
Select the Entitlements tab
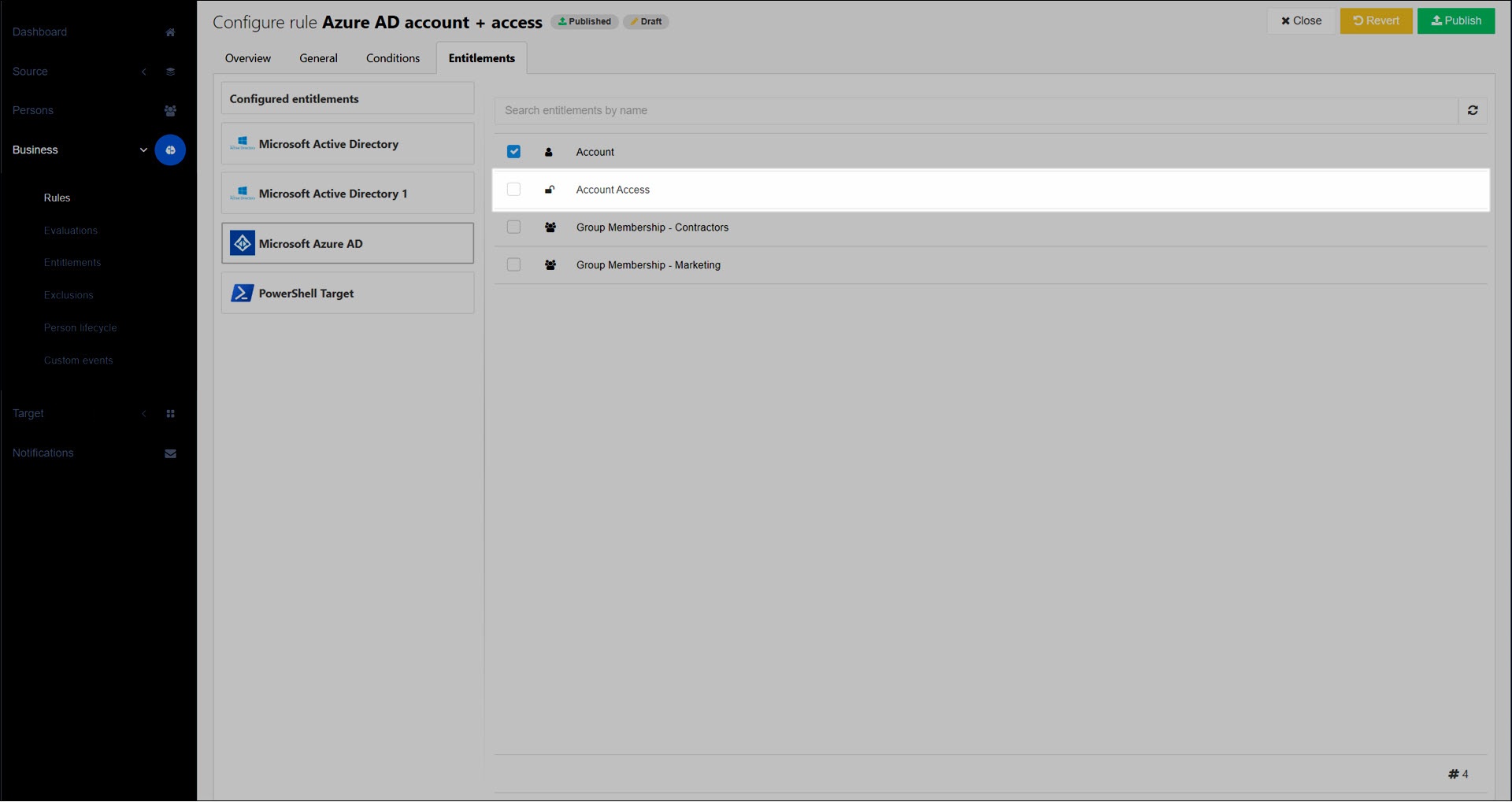click(481, 58)
